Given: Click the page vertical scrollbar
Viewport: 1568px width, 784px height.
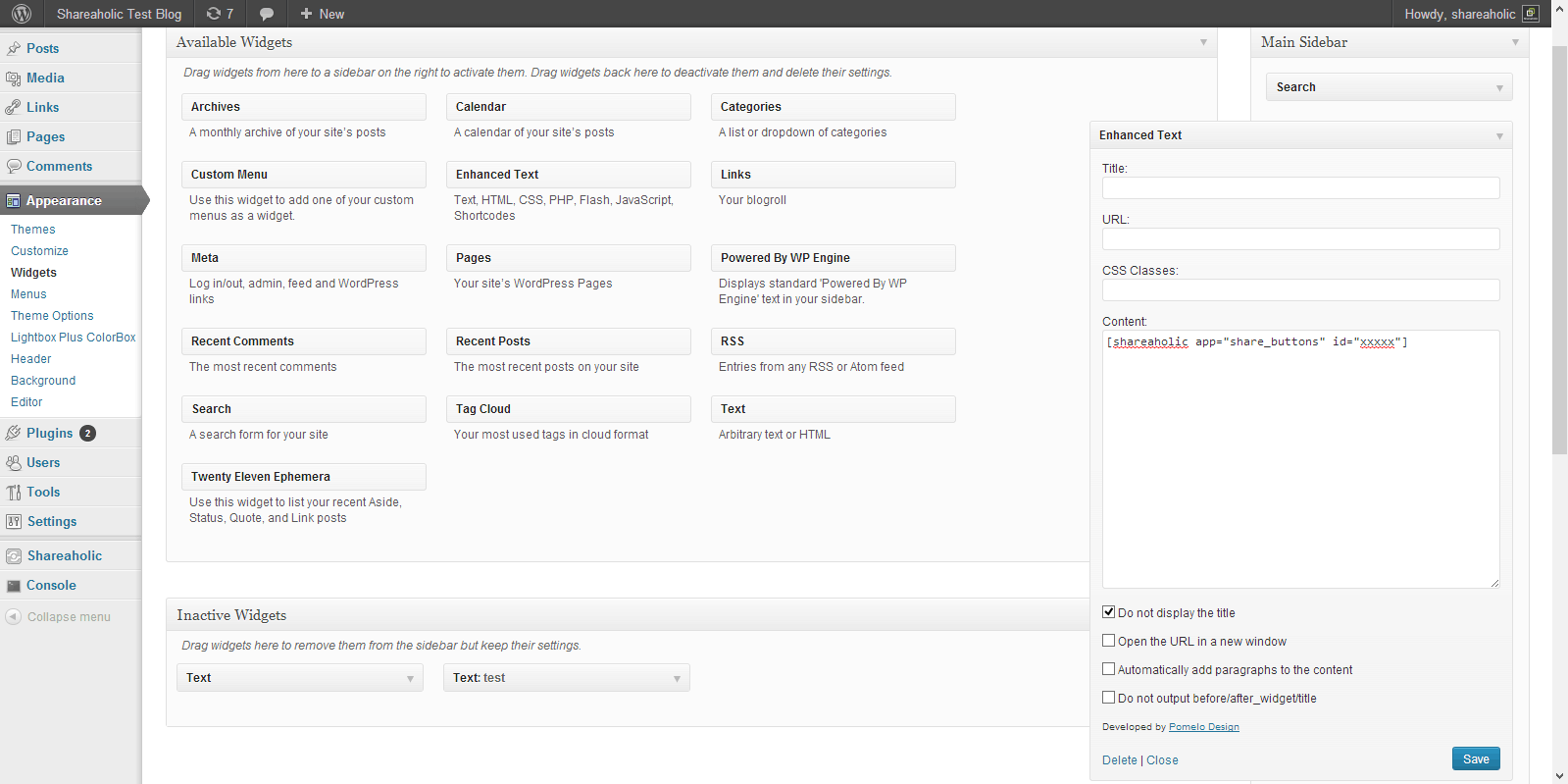Looking at the screenshot, I should [1559, 249].
